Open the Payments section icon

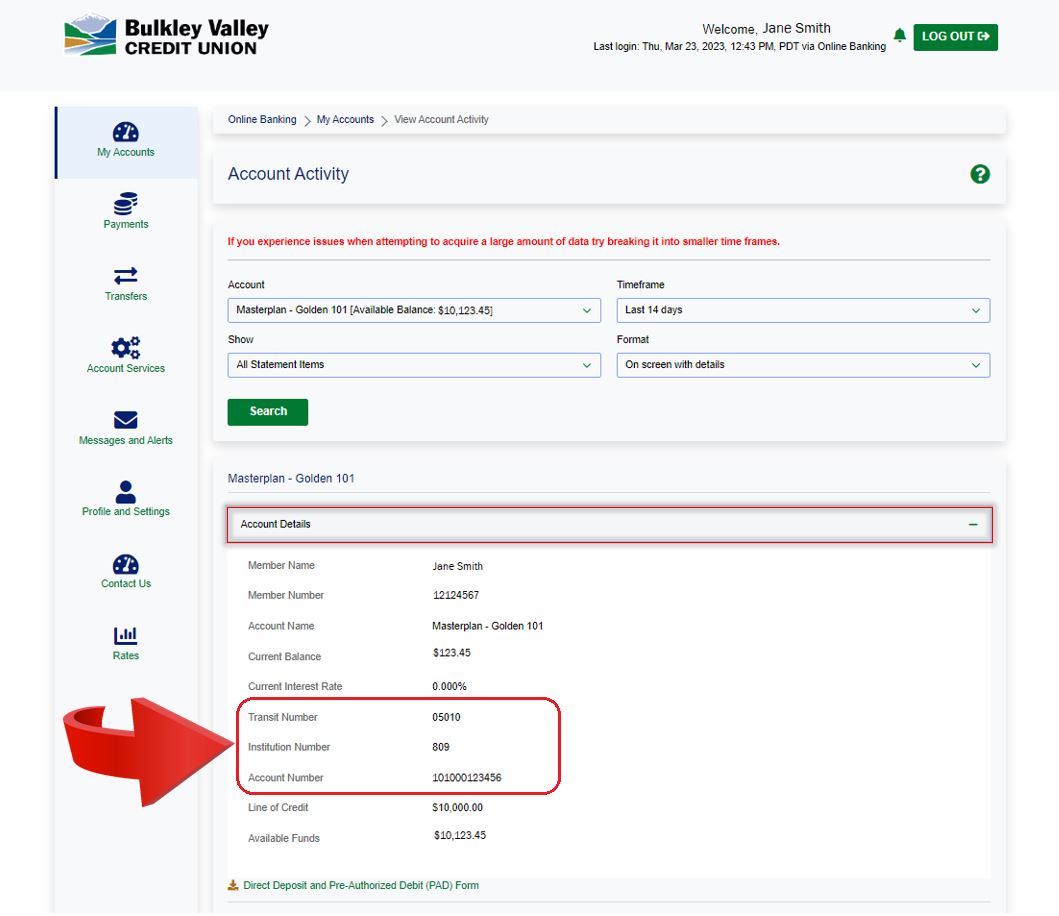point(126,203)
